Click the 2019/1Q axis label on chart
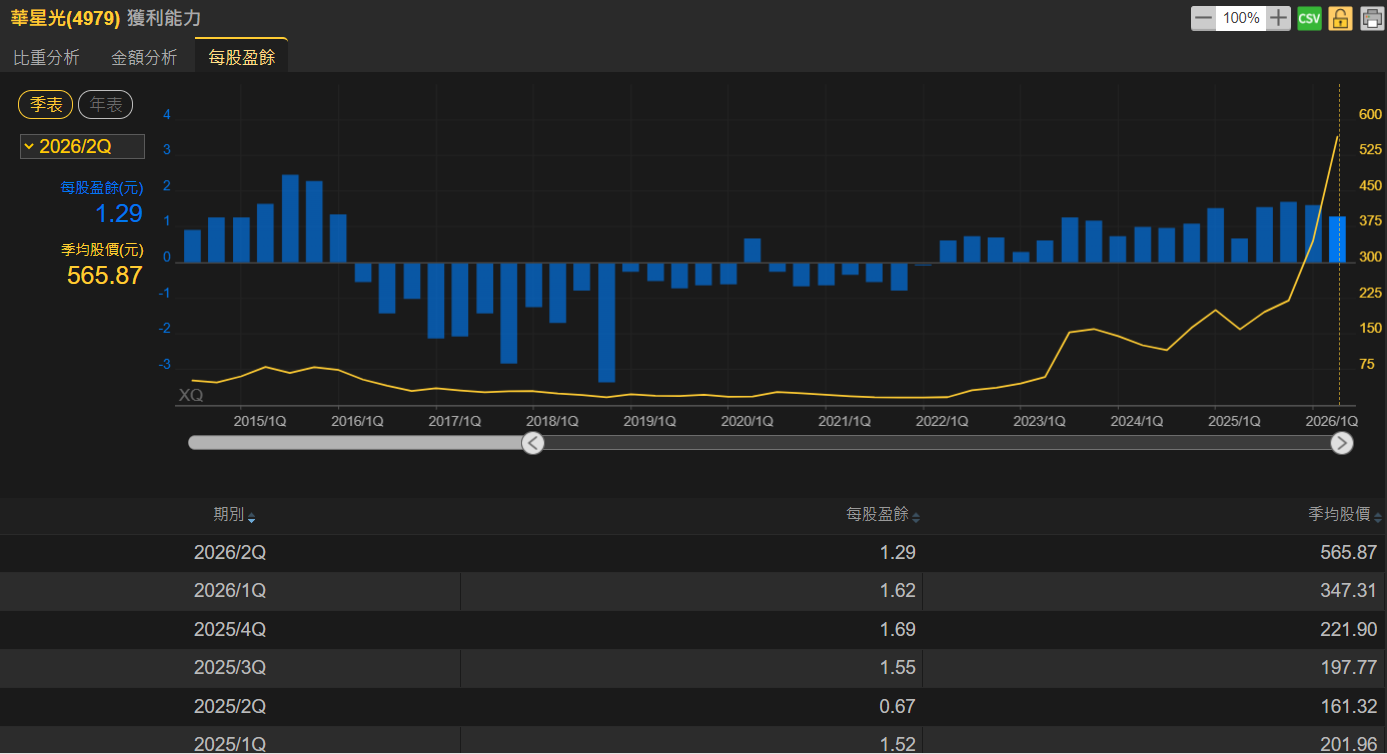1387x754 pixels. [x=650, y=422]
